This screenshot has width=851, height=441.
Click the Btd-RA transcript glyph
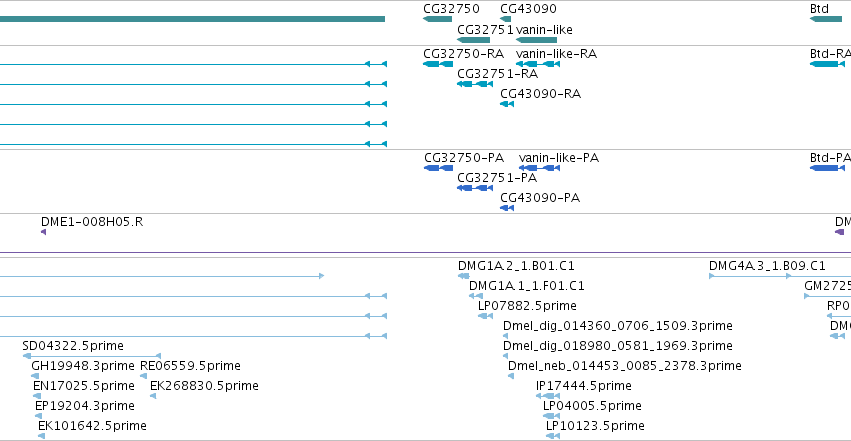tap(827, 64)
